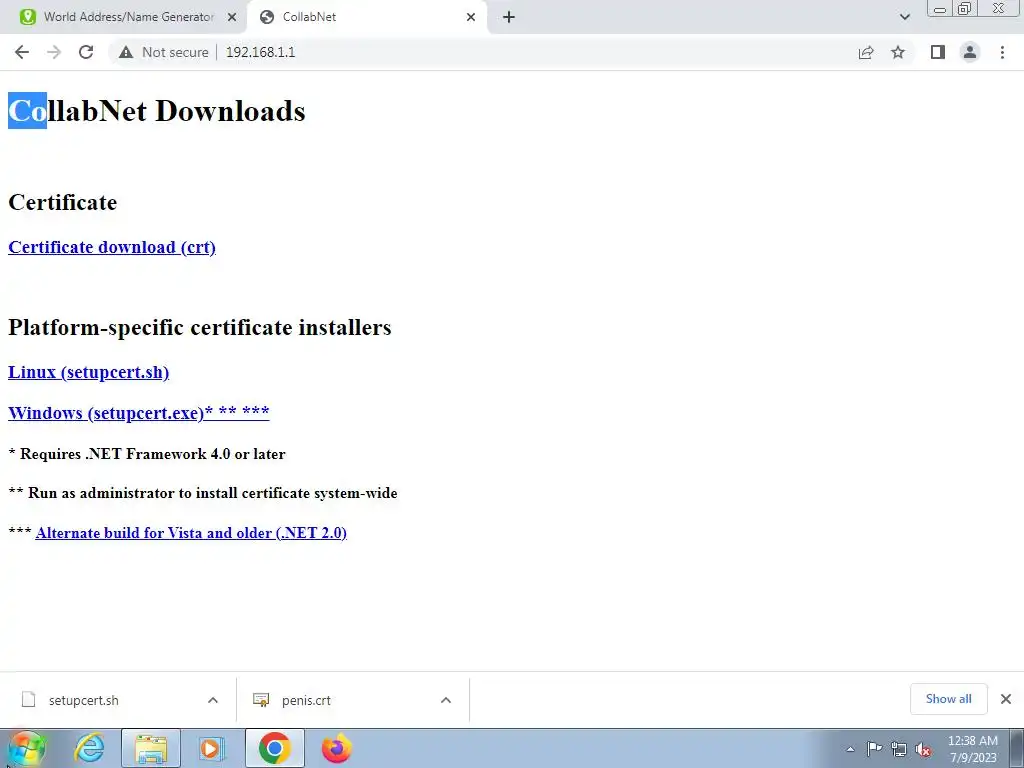Screen dimensions: 1024x768
Task: Launch Firefox from the taskbar
Action: pyautogui.click(x=336, y=748)
